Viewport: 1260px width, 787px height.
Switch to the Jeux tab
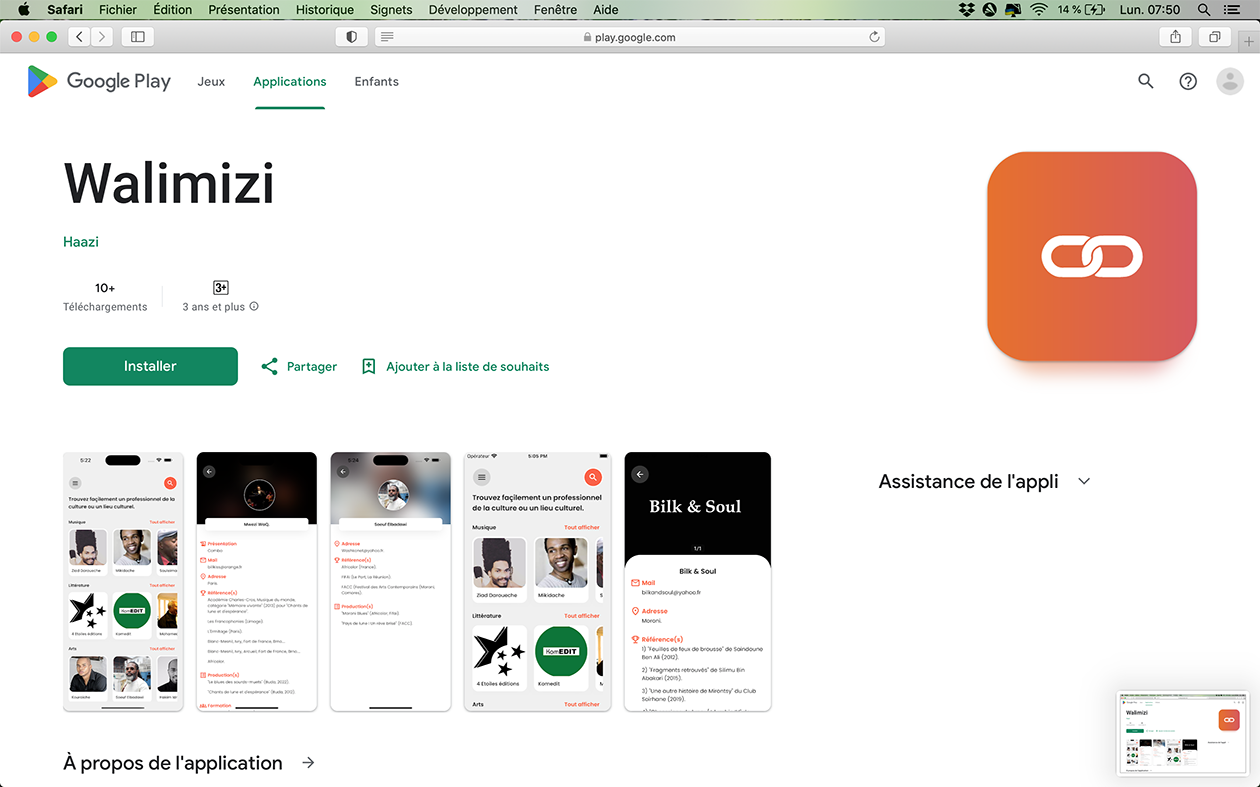pos(211,82)
